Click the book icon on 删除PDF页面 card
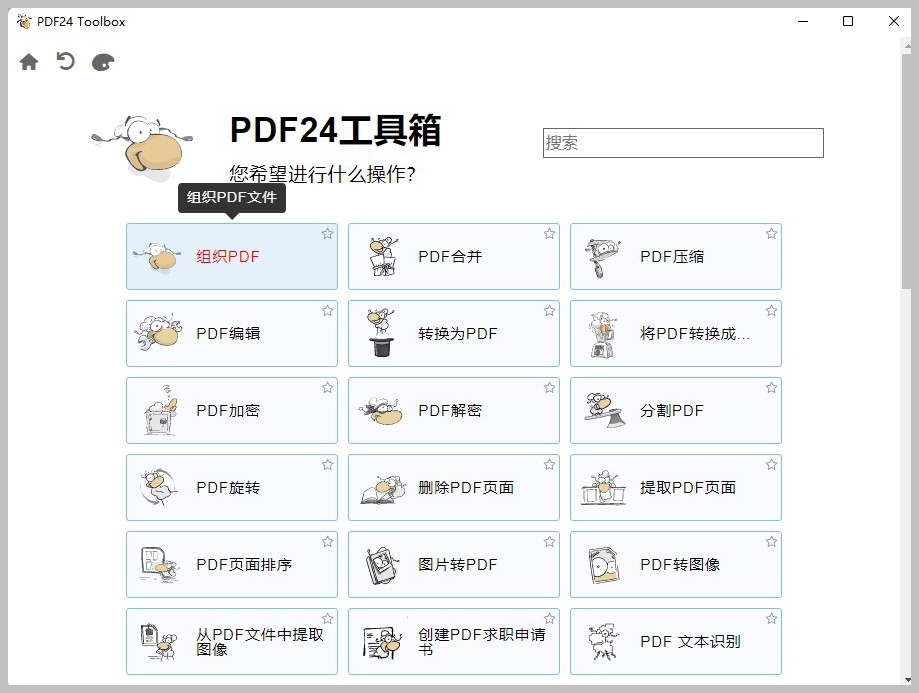The image size is (919, 693). tap(383, 490)
